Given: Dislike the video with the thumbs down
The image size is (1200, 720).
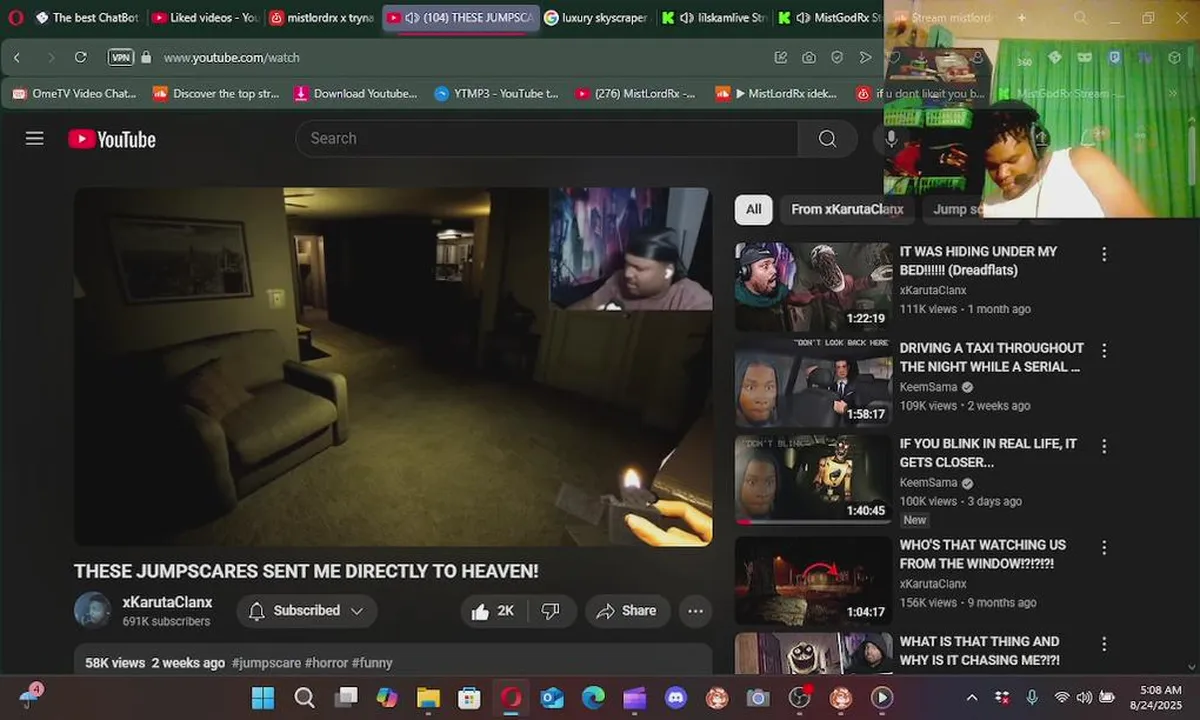Looking at the screenshot, I should 551,610.
